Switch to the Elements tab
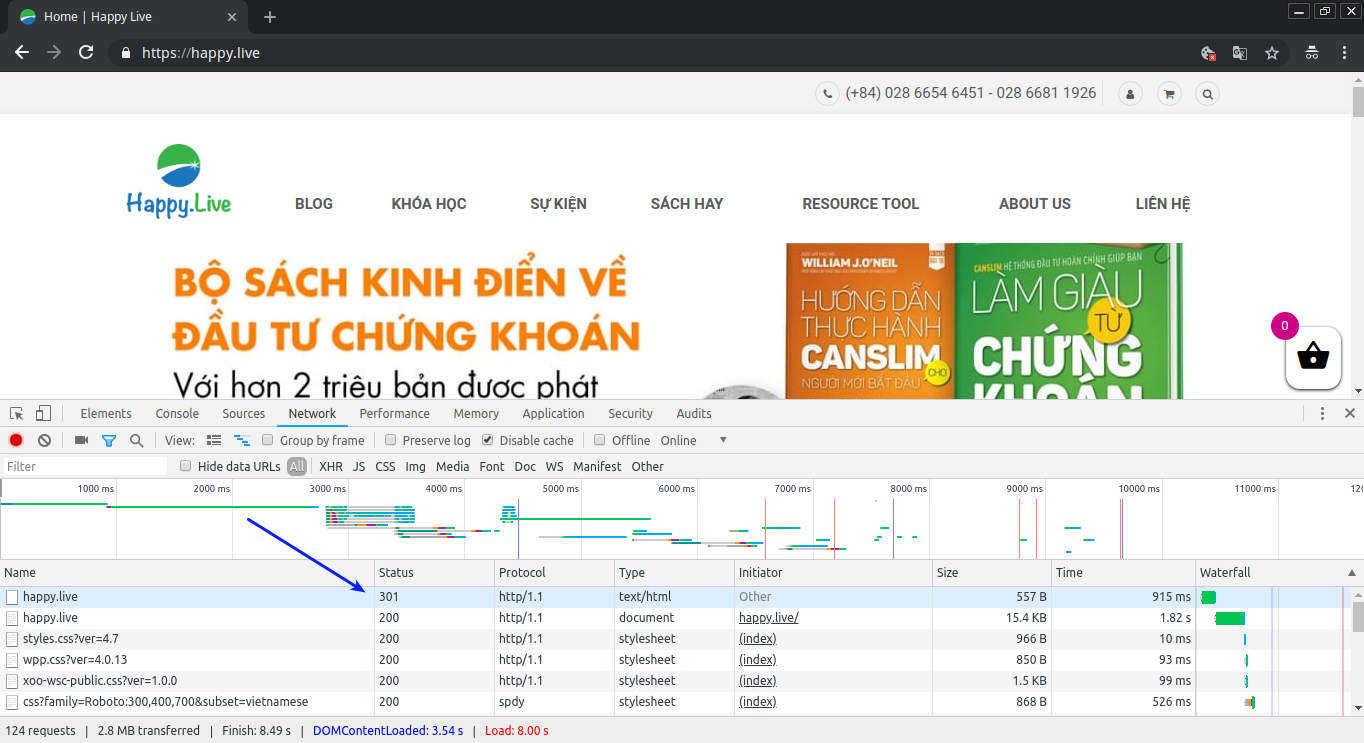The width and height of the screenshot is (1364, 743). [106, 413]
